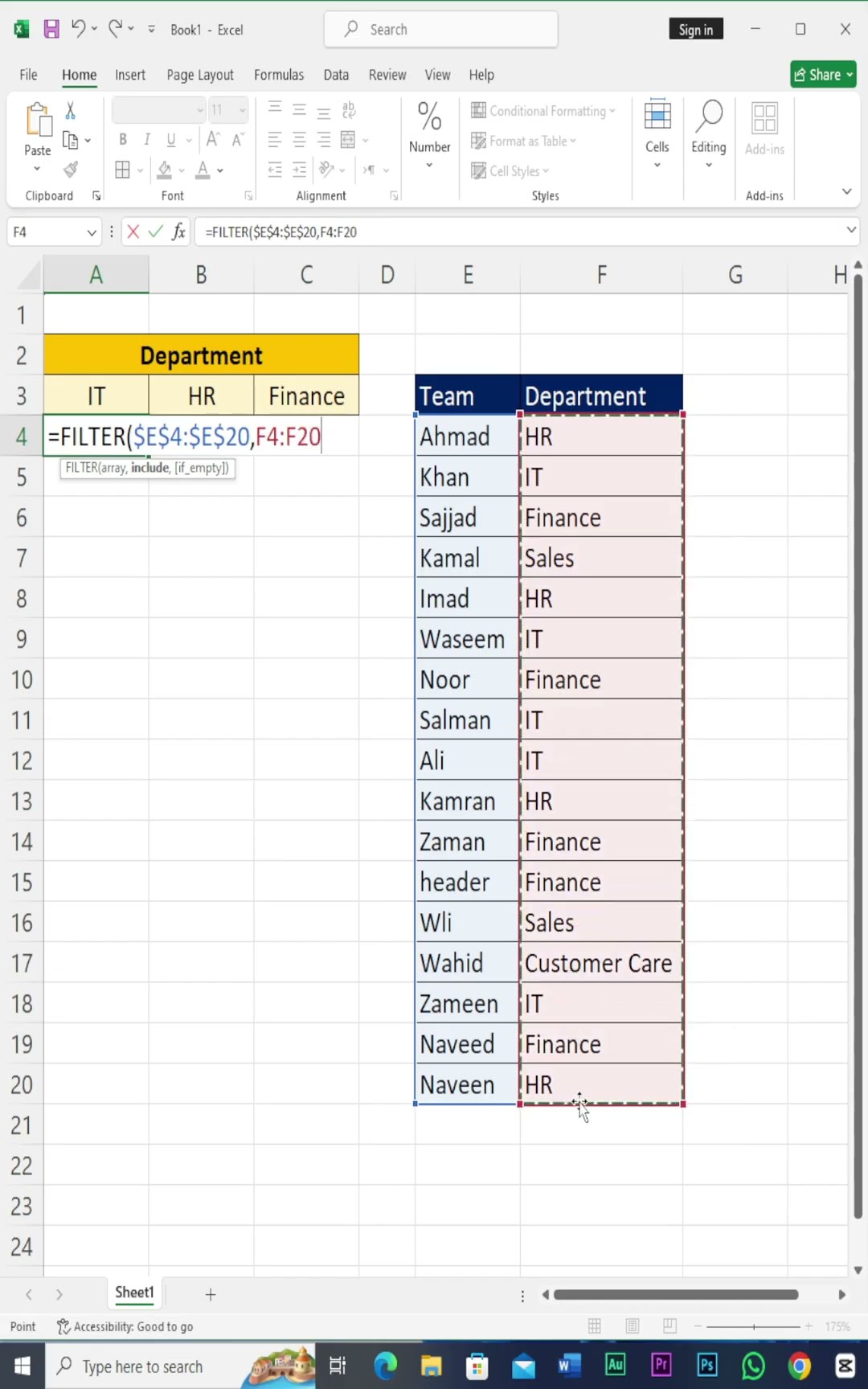Select Normal view button in status bar

(595, 1326)
